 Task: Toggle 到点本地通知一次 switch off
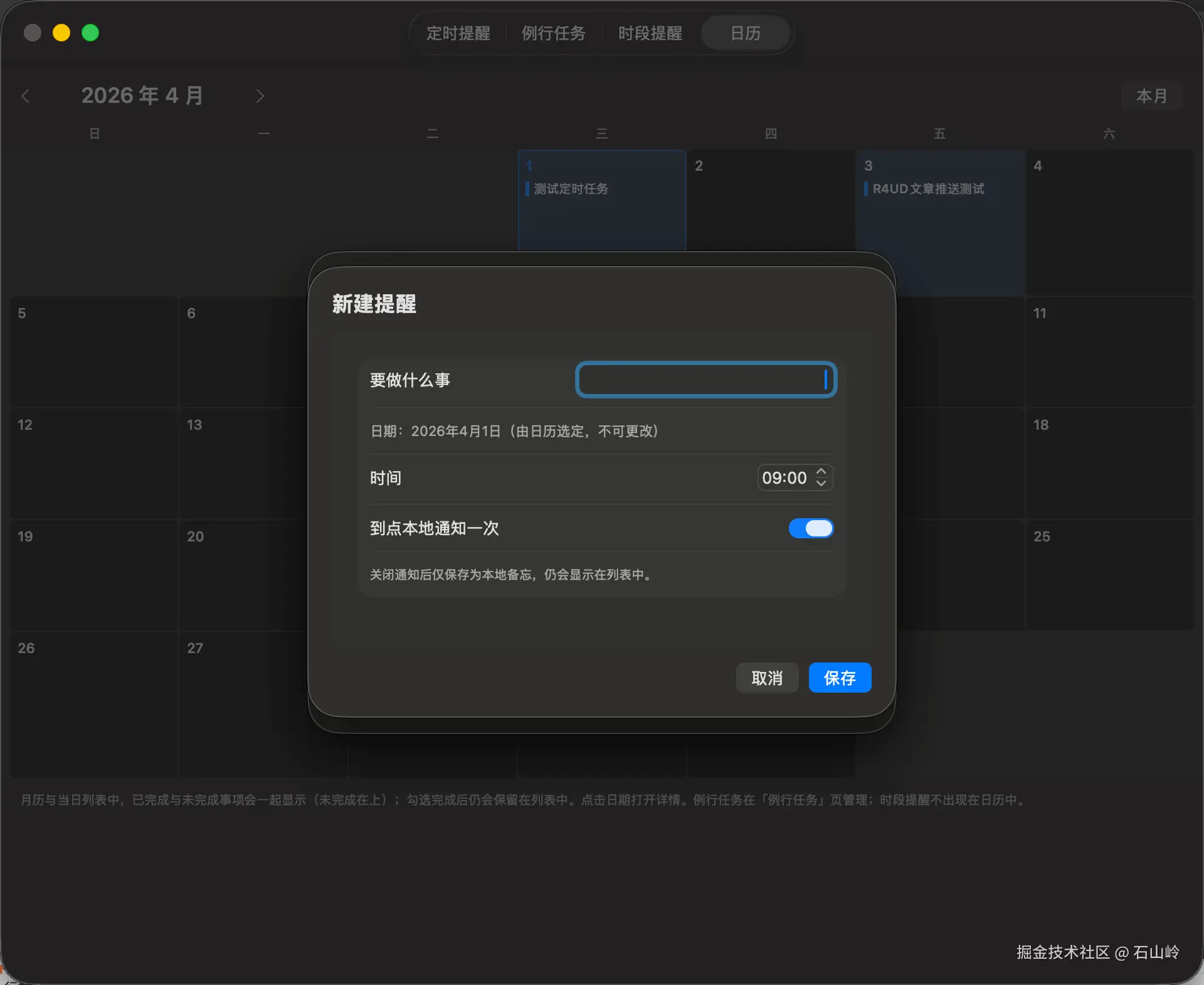[x=811, y=528]
